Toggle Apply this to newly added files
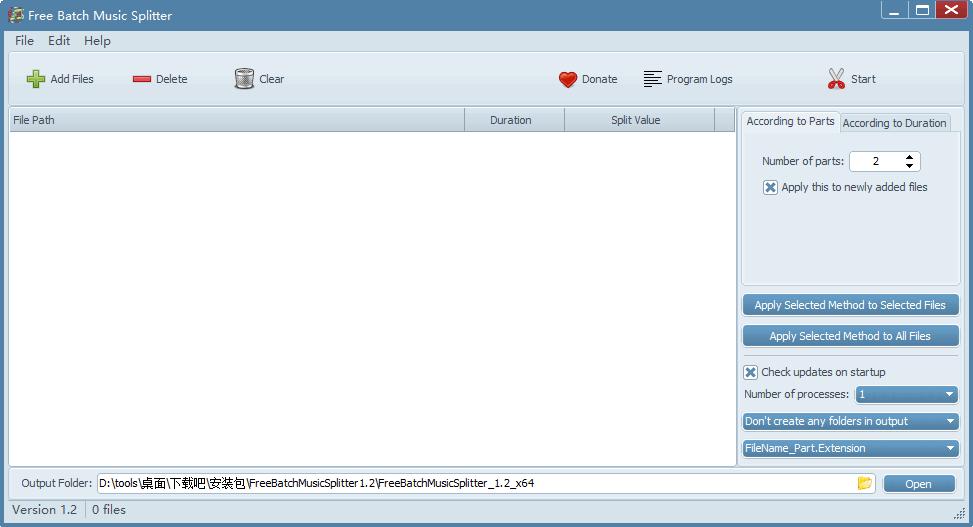Viewport: 973px width, 527px height. 770,187
